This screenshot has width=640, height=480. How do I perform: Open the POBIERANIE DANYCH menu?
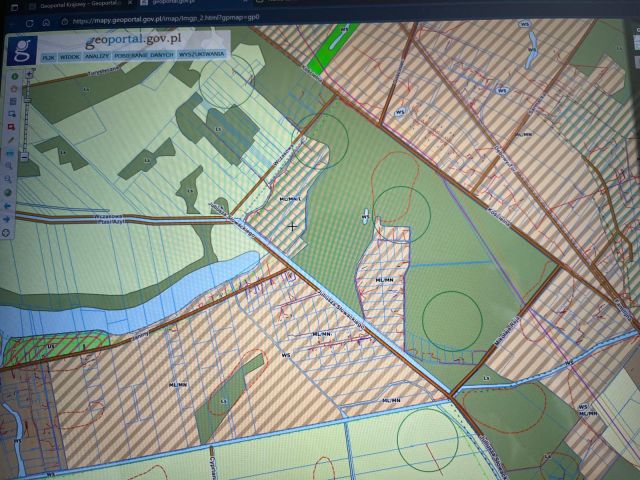(x=144, y=55)
